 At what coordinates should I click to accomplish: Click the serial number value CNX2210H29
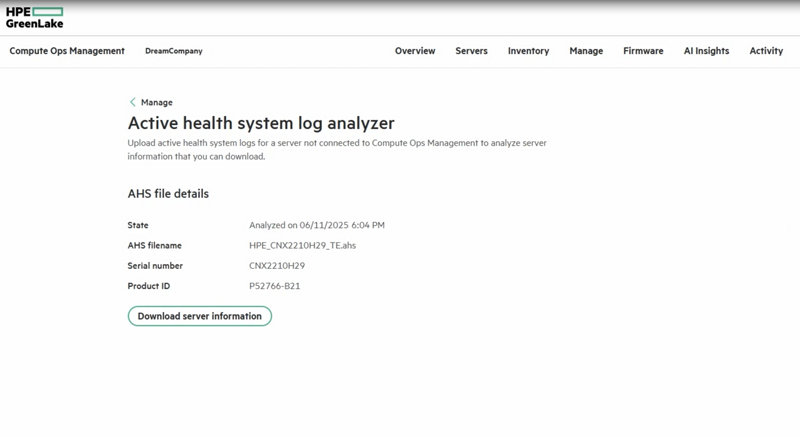[277, 266]
